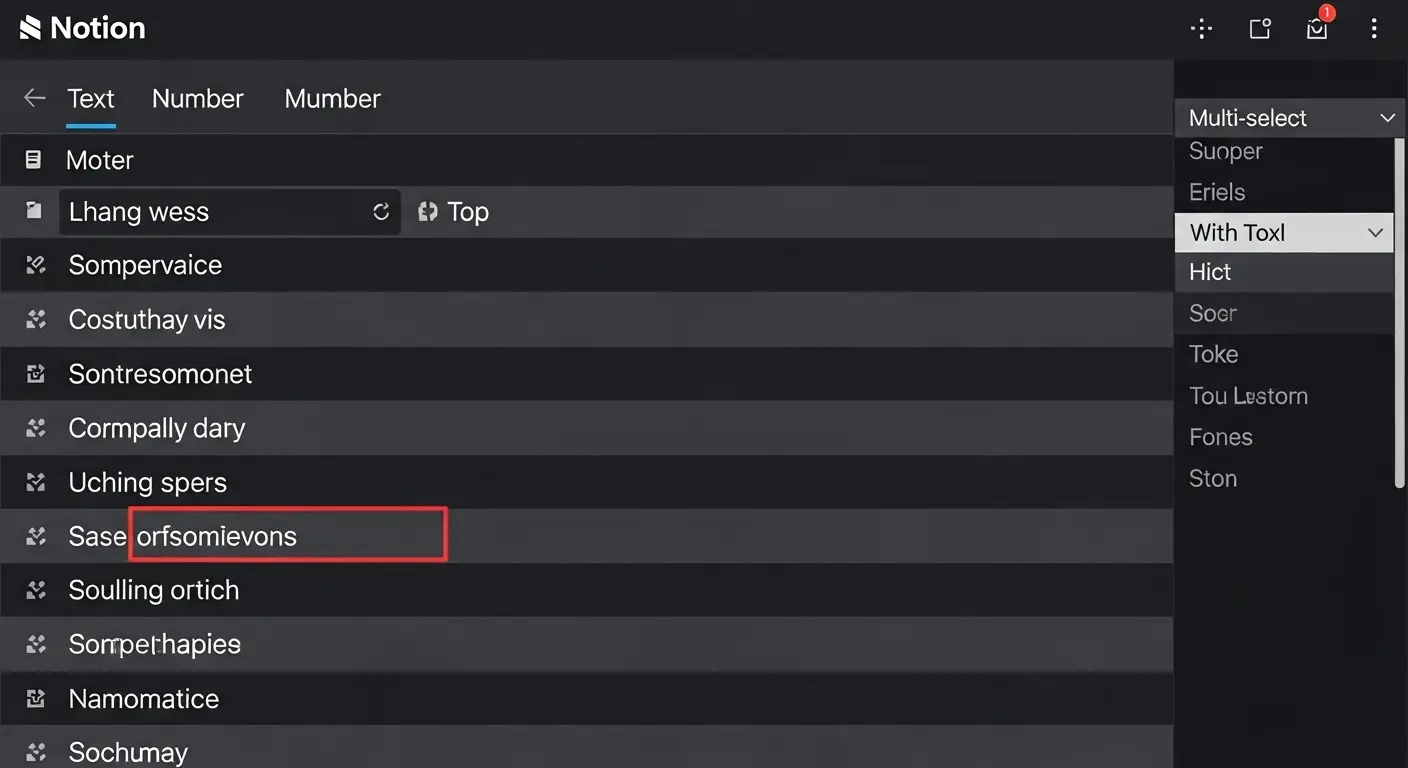The width and height of the screenshot is (1408, 768).
Task: Select the Toke option in list
Action: pyautogui.click(x=1213, y=354)
